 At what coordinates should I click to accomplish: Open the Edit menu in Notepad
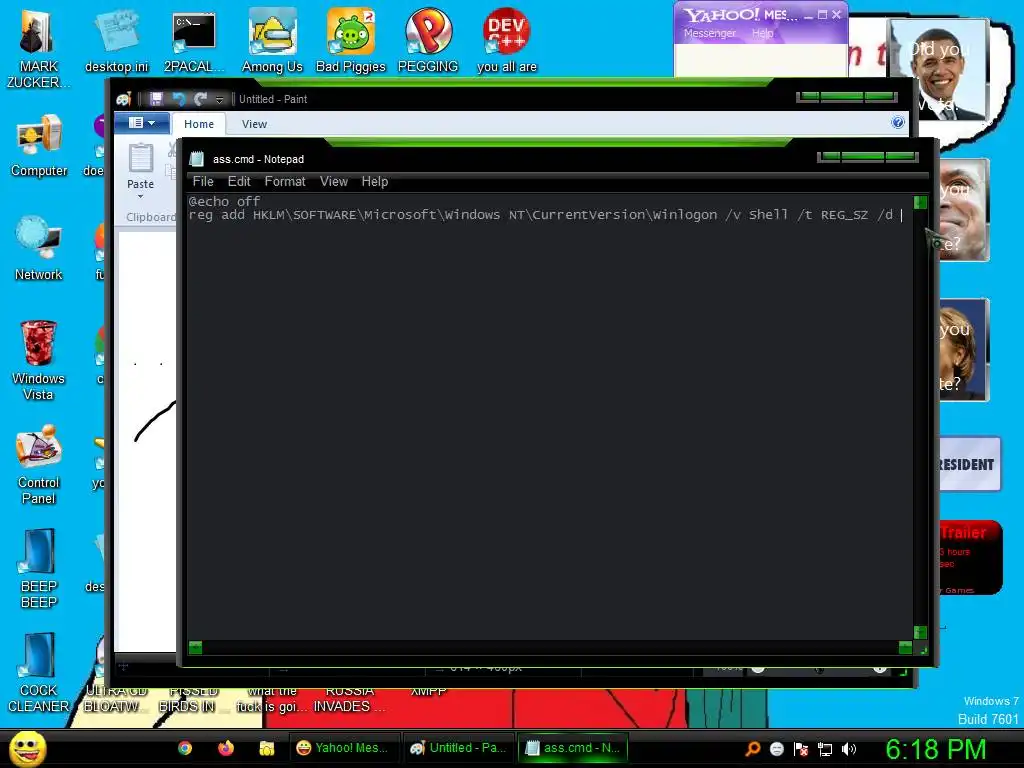[239, 182]
